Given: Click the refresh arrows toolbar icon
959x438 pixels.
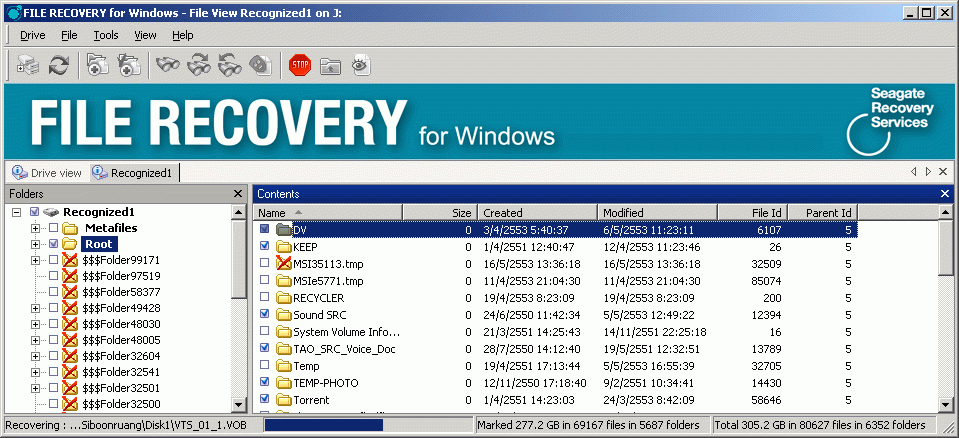Looking at the screenshot, I should 59,64.
